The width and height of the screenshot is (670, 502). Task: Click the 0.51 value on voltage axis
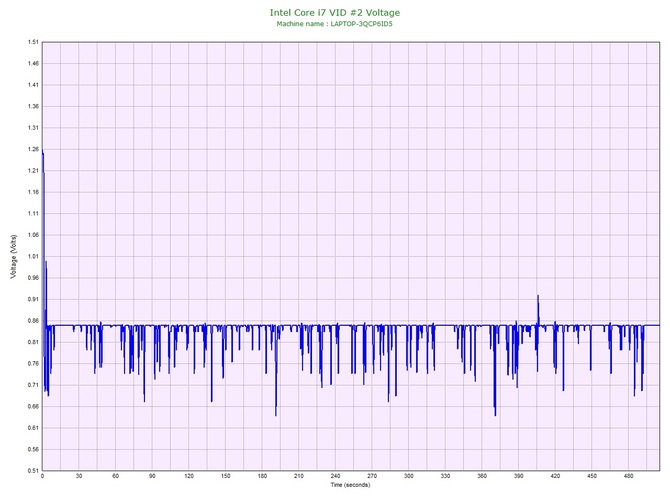point(33,471)
